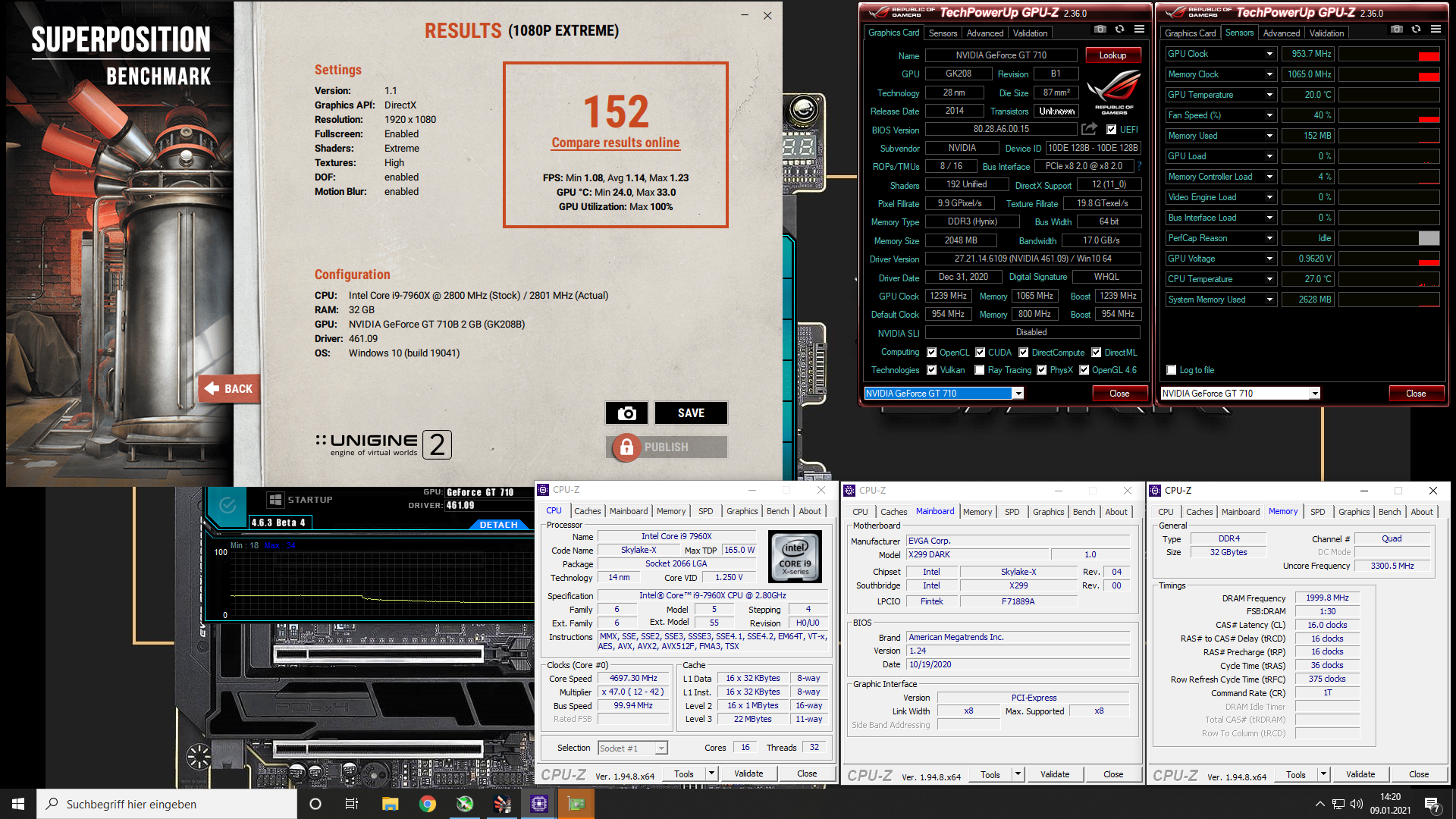Click the lock icon on the PUBLISH button
The height and width of the screenshot is (819, 1456).
click(626, 447)
